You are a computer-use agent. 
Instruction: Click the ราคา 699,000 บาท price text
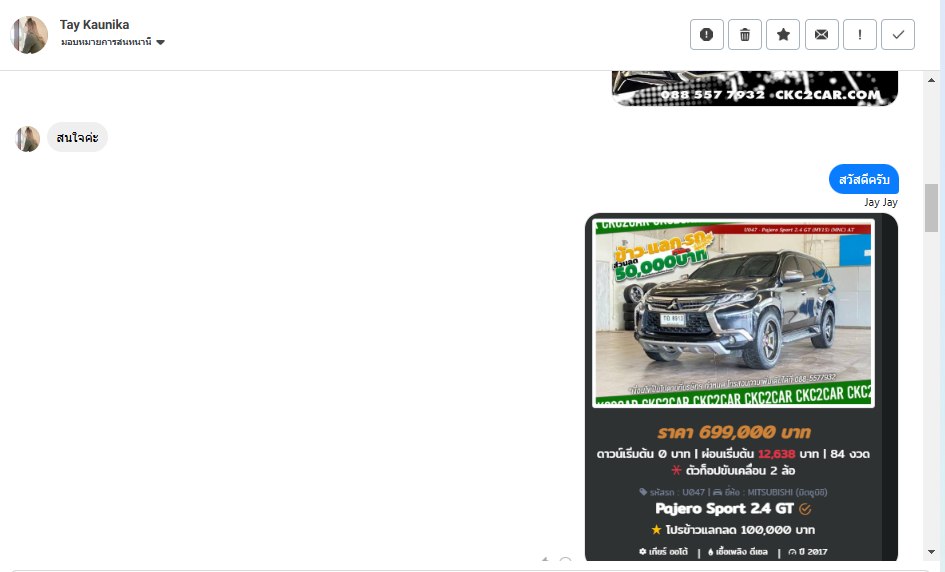[733, 432]
